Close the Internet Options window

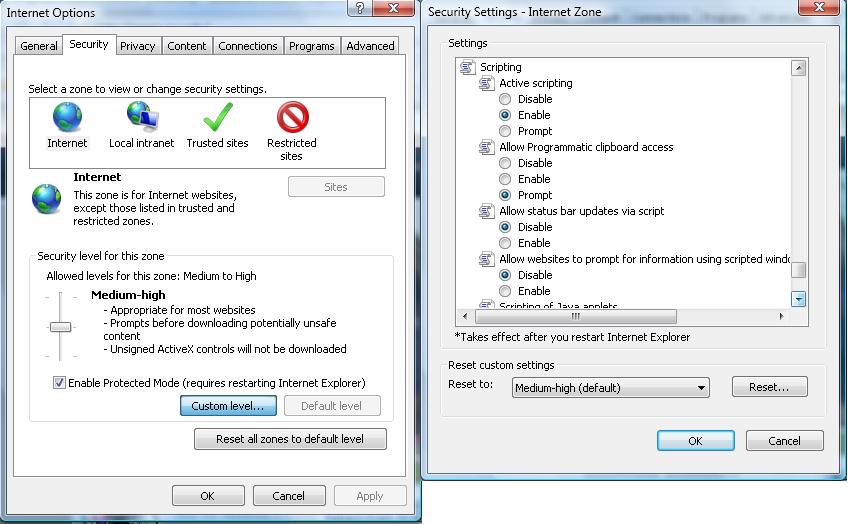point(393,8)
